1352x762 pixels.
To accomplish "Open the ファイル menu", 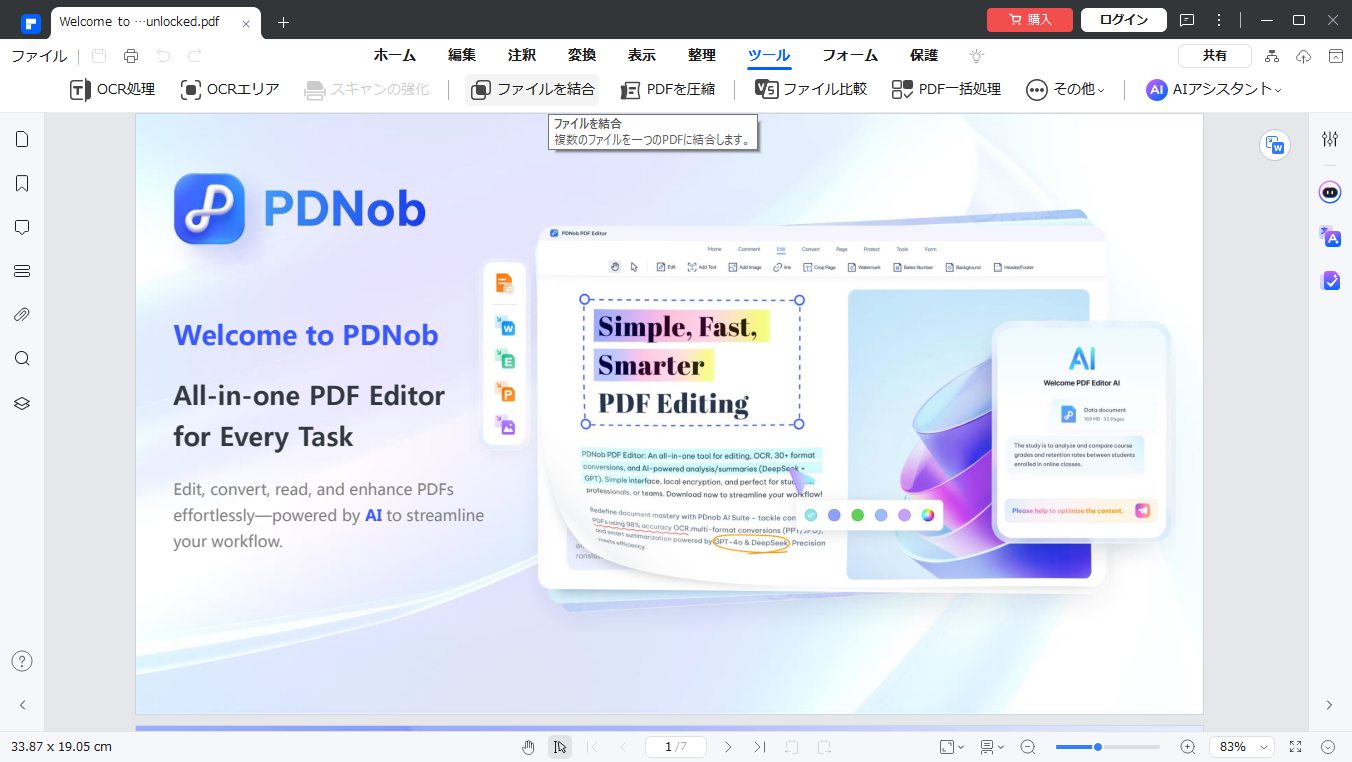I will [x=39, y=56].
